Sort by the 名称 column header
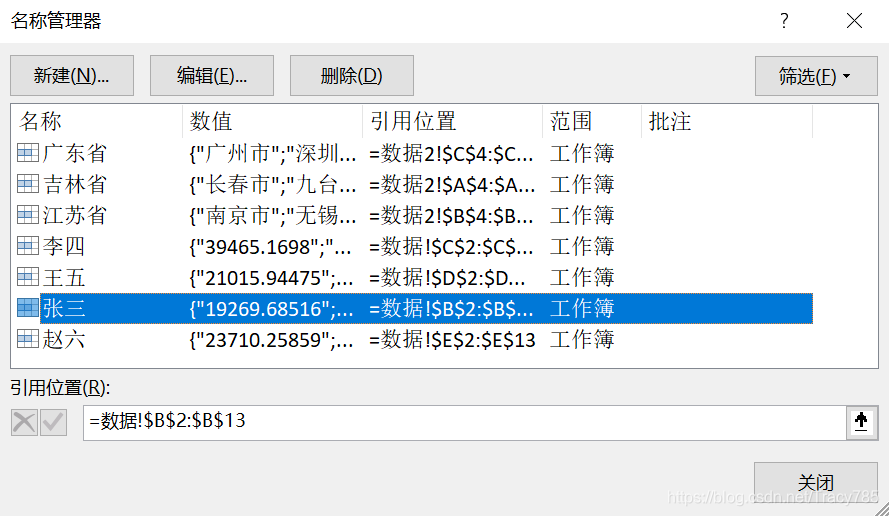The image size is (889, 516). tap(97, 121)
